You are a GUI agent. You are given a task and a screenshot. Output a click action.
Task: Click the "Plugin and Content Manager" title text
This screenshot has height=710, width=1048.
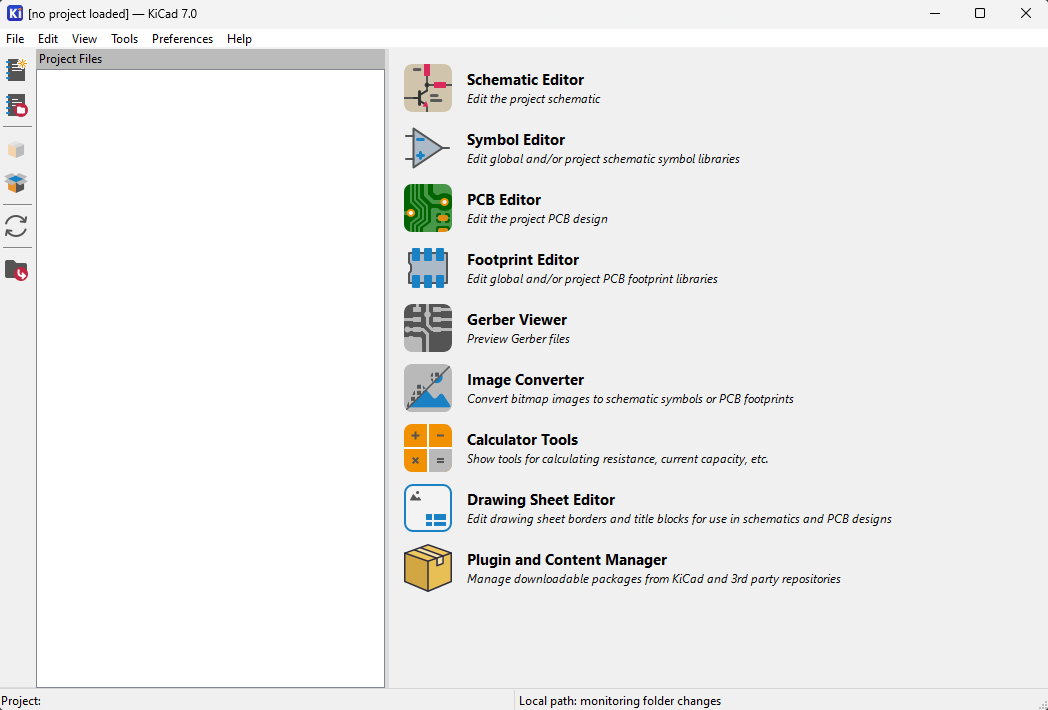coord(567,560)
